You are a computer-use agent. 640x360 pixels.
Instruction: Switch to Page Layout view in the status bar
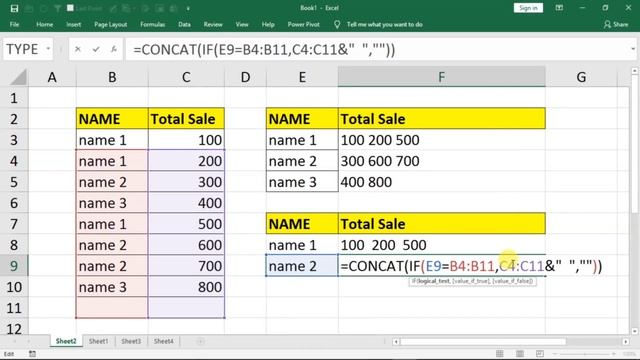pyautogui.click(x=520, y=353)
